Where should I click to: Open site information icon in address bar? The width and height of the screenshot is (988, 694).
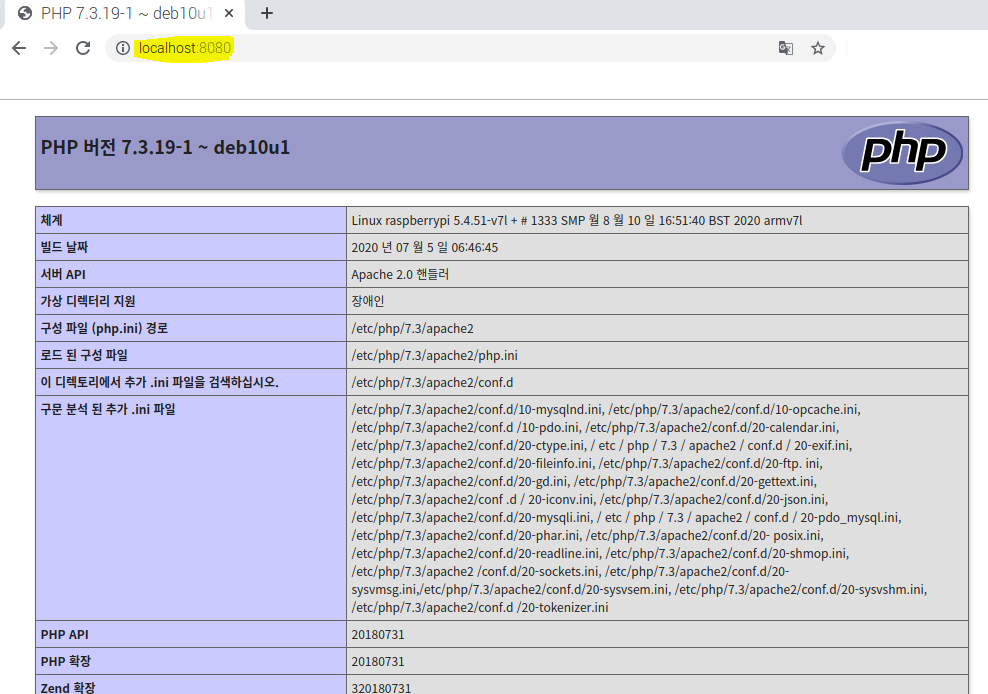123,48
